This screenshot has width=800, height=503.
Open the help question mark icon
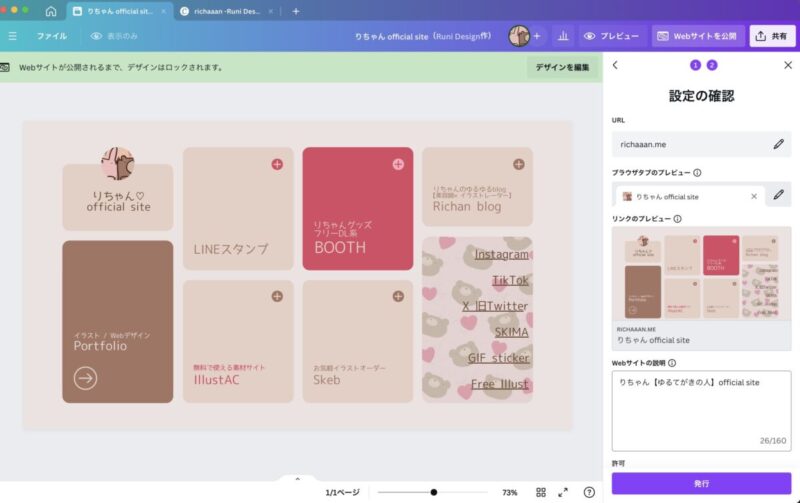tap(589, 492)
